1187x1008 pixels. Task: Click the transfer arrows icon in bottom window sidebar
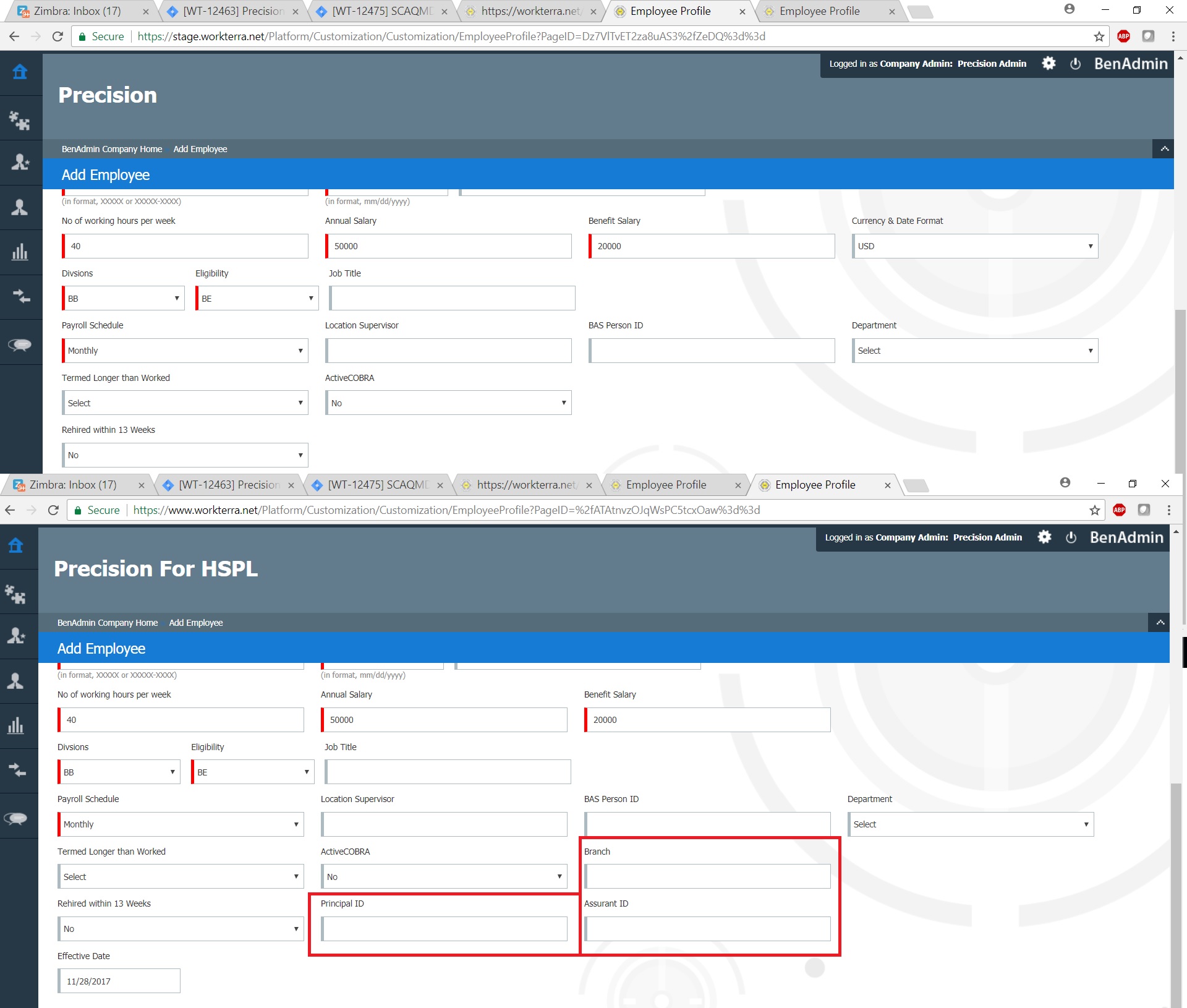click(17, 770)
